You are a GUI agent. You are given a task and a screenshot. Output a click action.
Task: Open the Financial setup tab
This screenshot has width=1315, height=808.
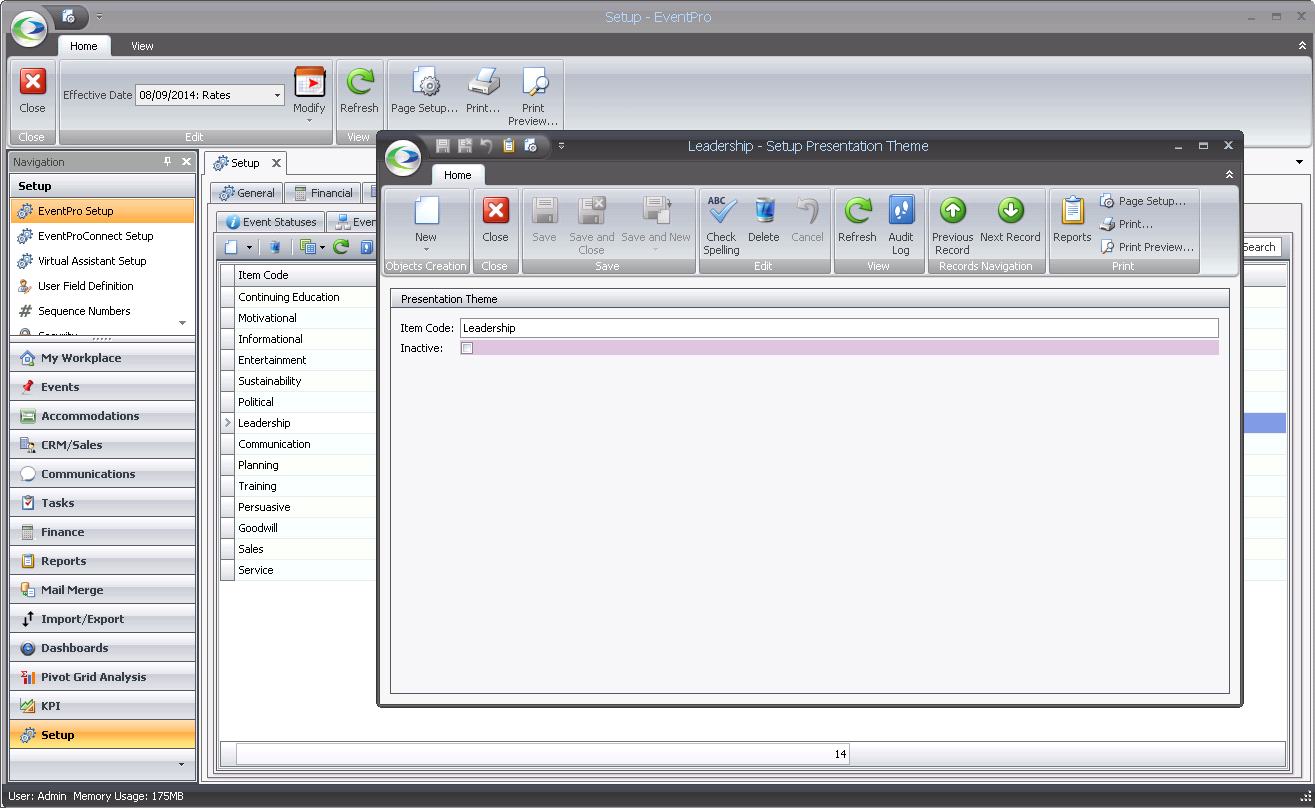[x=322, y=193]
